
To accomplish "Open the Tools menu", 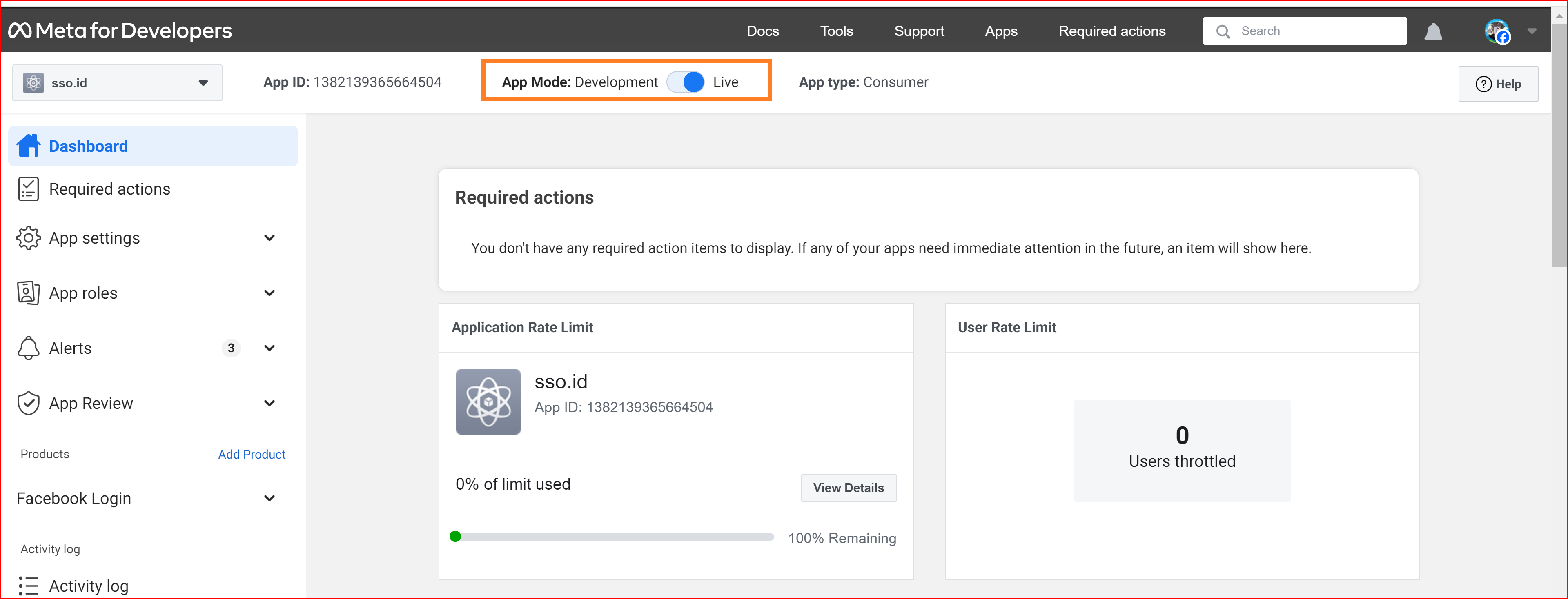I will click(836, 31).
